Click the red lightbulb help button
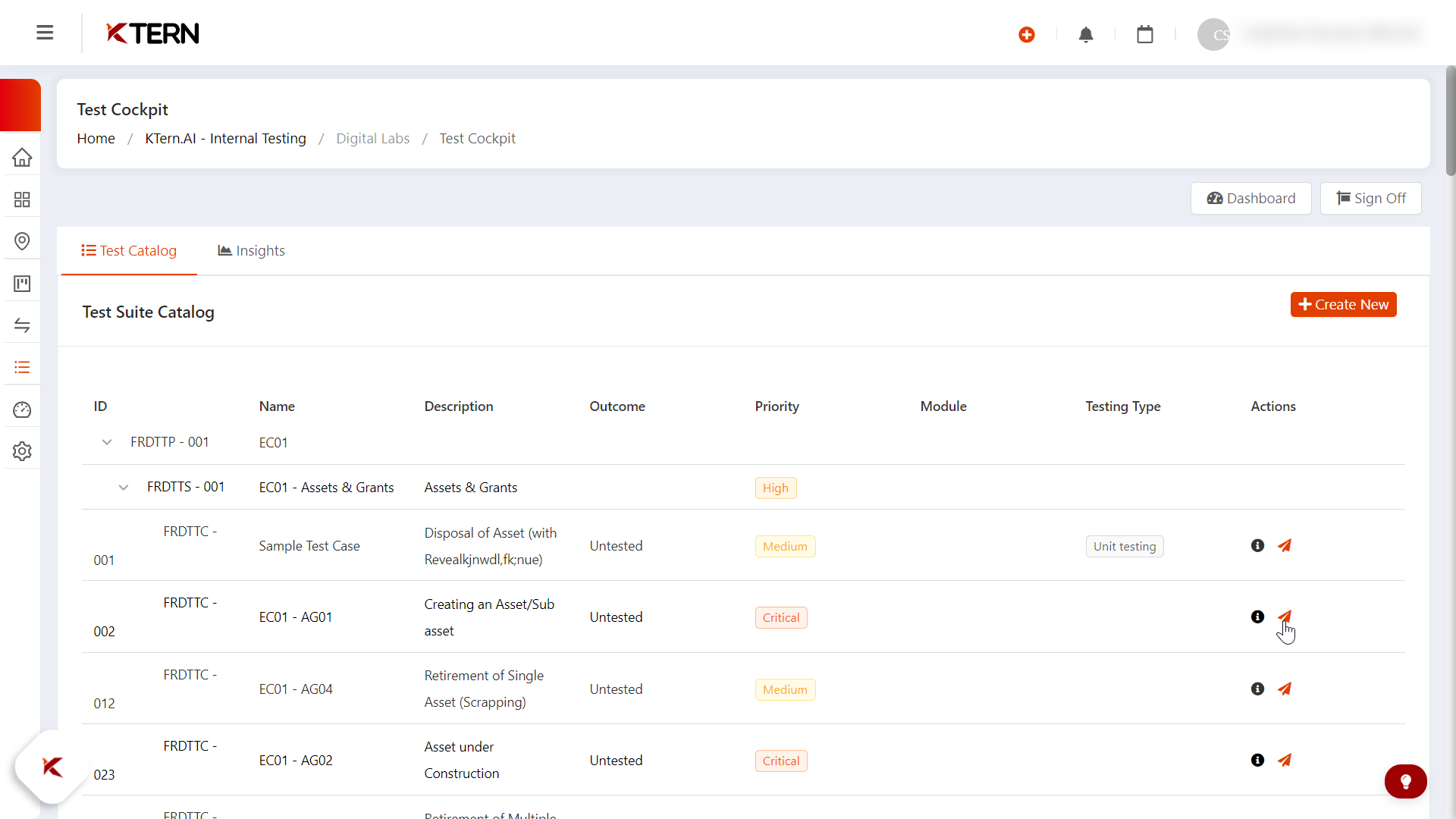1456x819 pixels. click(1405, 781)
